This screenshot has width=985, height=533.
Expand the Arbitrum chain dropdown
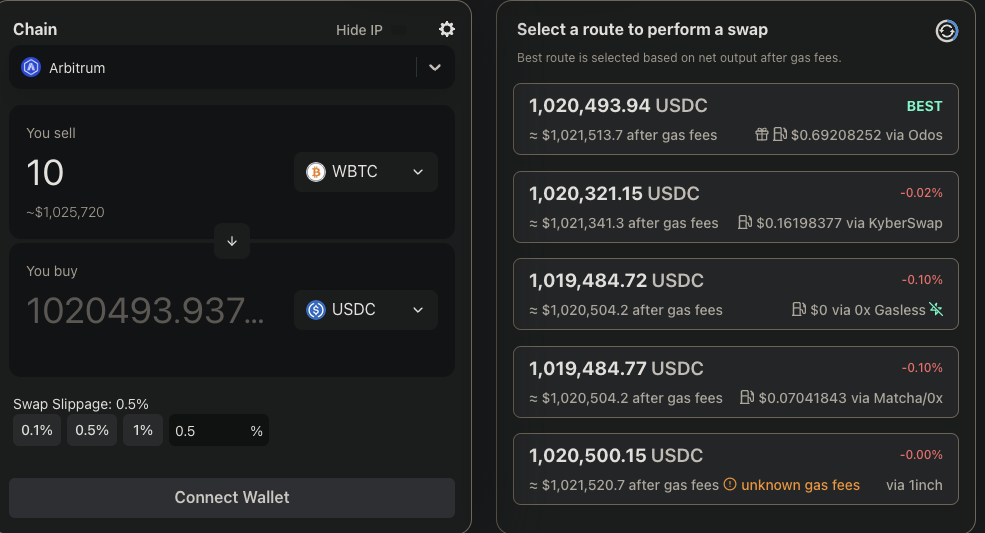click(435, 67)
